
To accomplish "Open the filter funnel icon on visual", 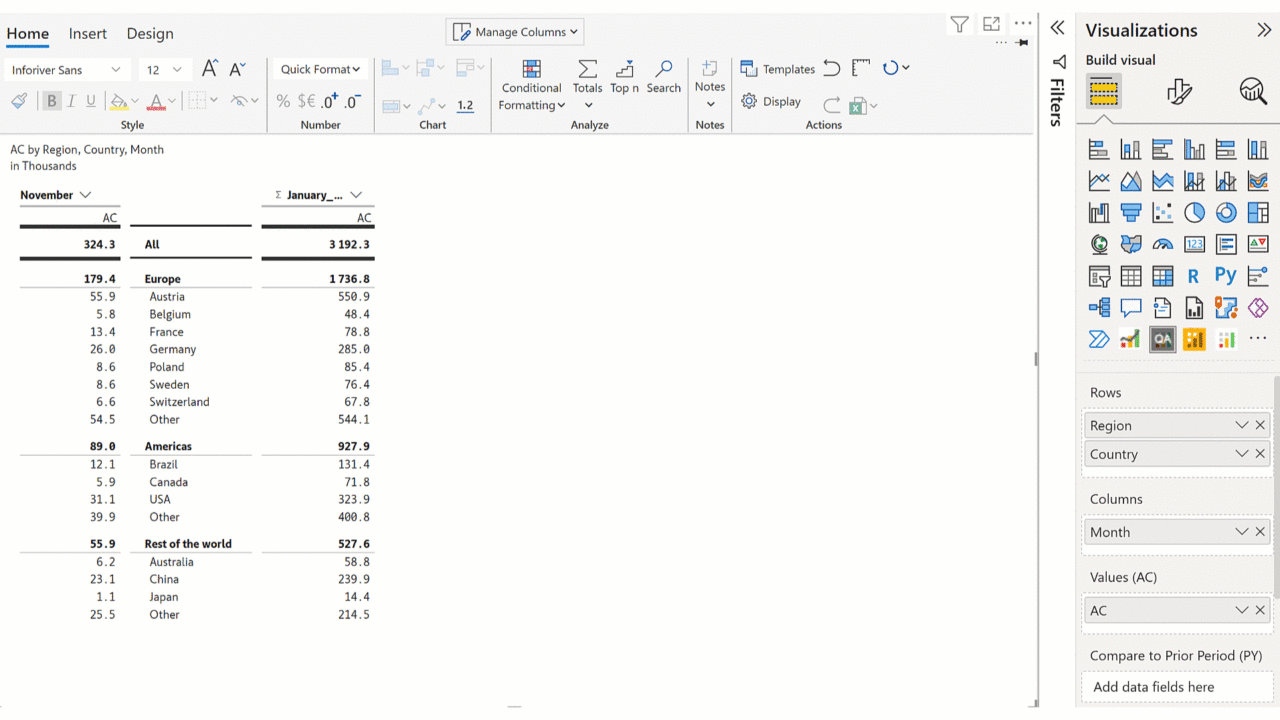I will coord(959,25).
